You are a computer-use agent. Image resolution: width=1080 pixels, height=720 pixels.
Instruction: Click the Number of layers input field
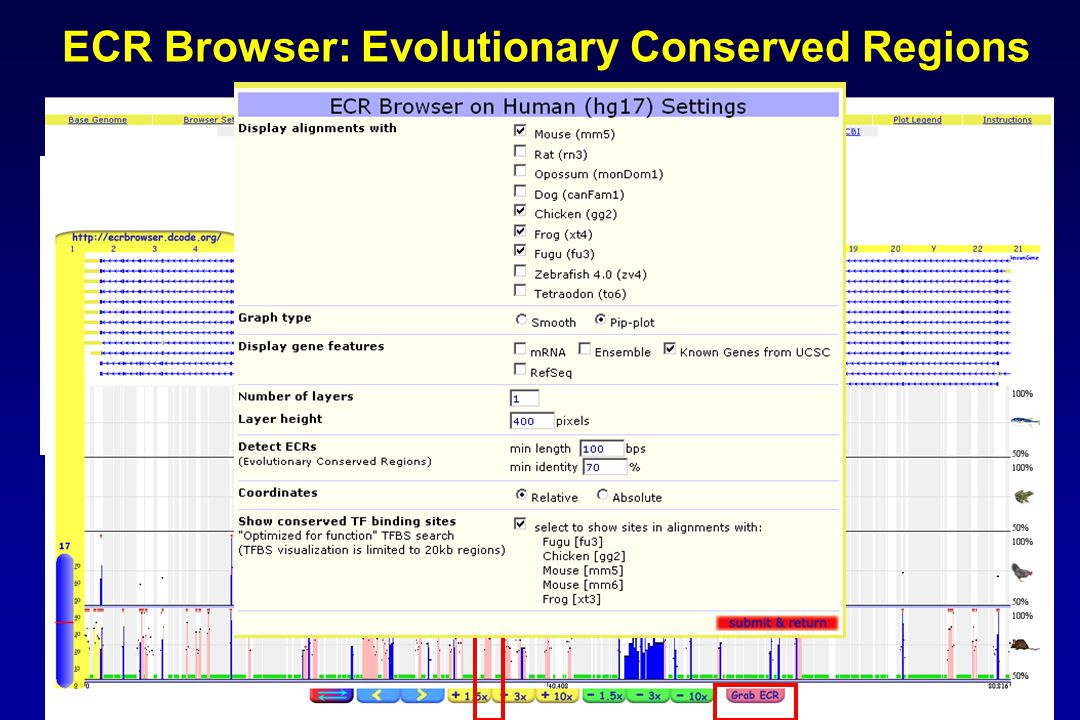tap(524, 398)
